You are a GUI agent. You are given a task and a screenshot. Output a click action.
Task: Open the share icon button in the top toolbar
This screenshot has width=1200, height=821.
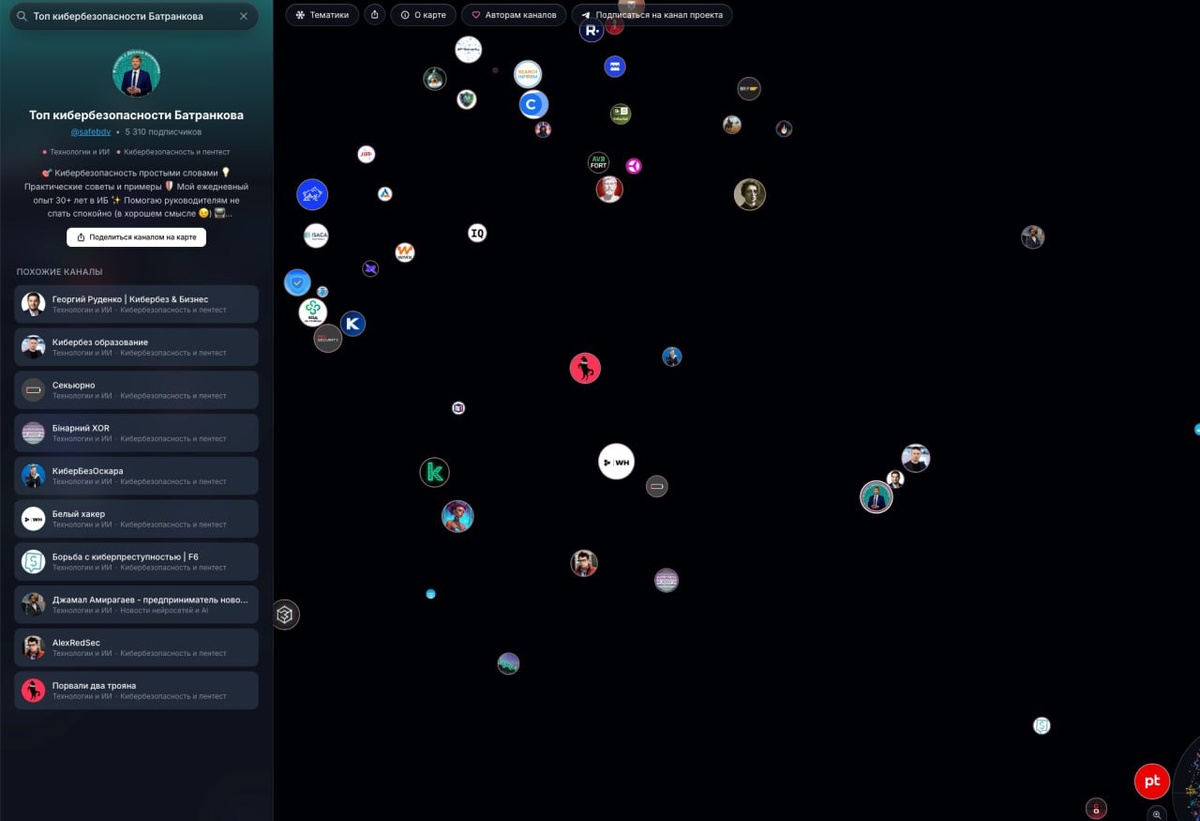pyautogui.click(x=375, y=15)
